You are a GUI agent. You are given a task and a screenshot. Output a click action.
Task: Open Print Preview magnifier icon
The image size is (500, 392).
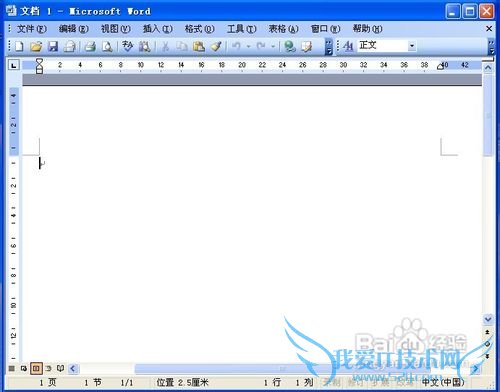(107, 46)
